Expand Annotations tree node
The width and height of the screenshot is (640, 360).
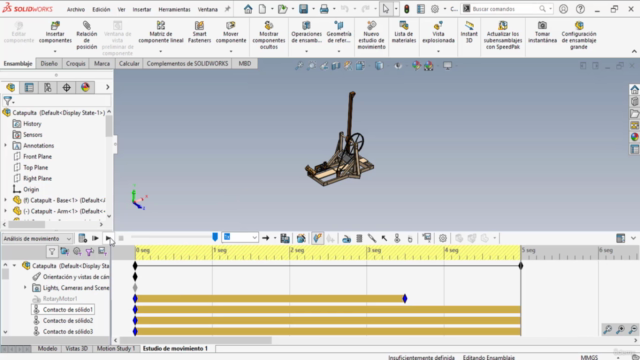click(x=5, y=145)
